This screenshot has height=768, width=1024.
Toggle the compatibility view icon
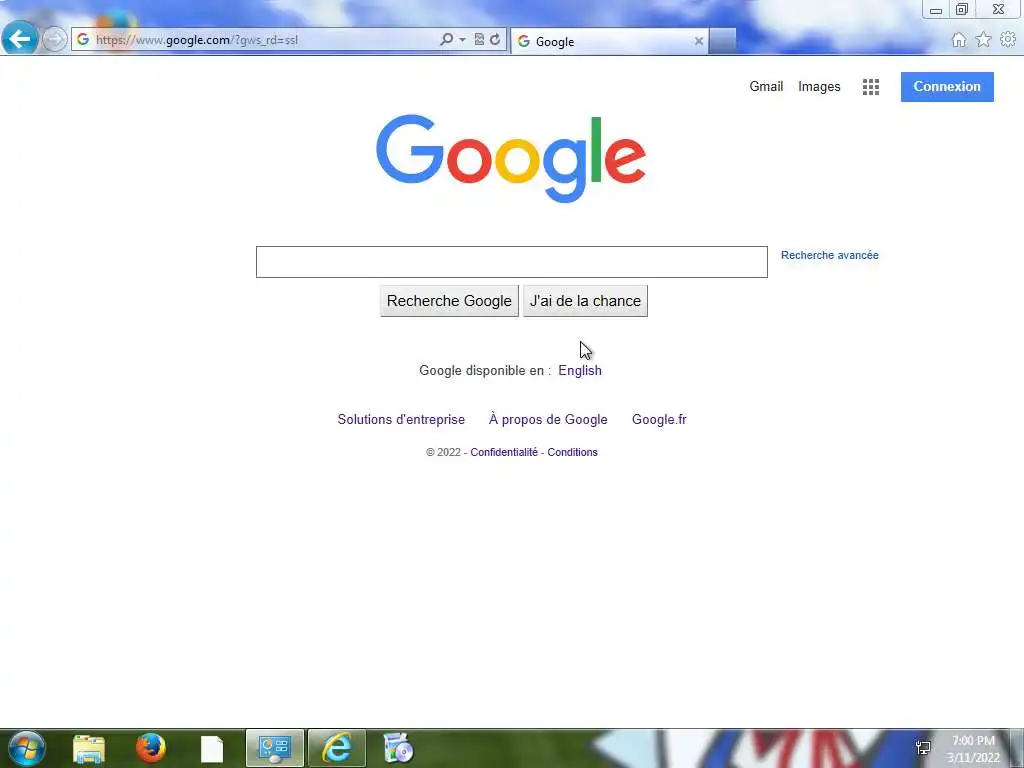click(x=479, y=40)
